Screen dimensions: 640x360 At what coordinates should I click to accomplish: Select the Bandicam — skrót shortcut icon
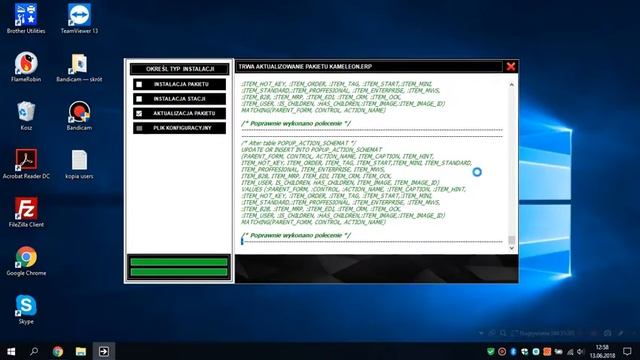[x=79, y=67]
